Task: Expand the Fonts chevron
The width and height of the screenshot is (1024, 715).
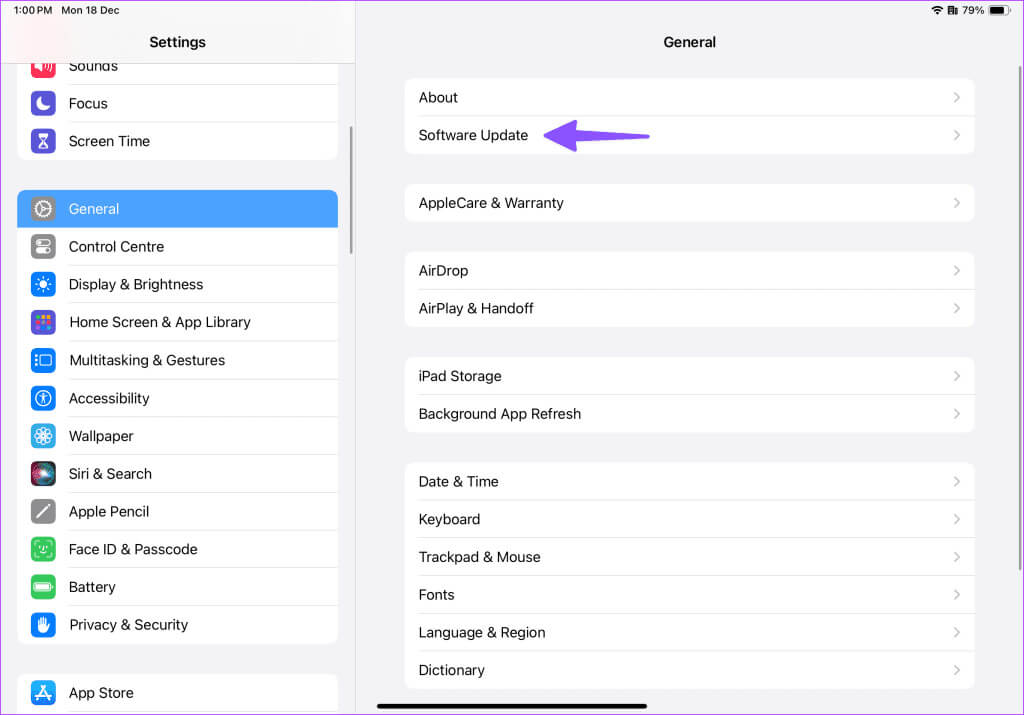Action: (x=957, y=595)
